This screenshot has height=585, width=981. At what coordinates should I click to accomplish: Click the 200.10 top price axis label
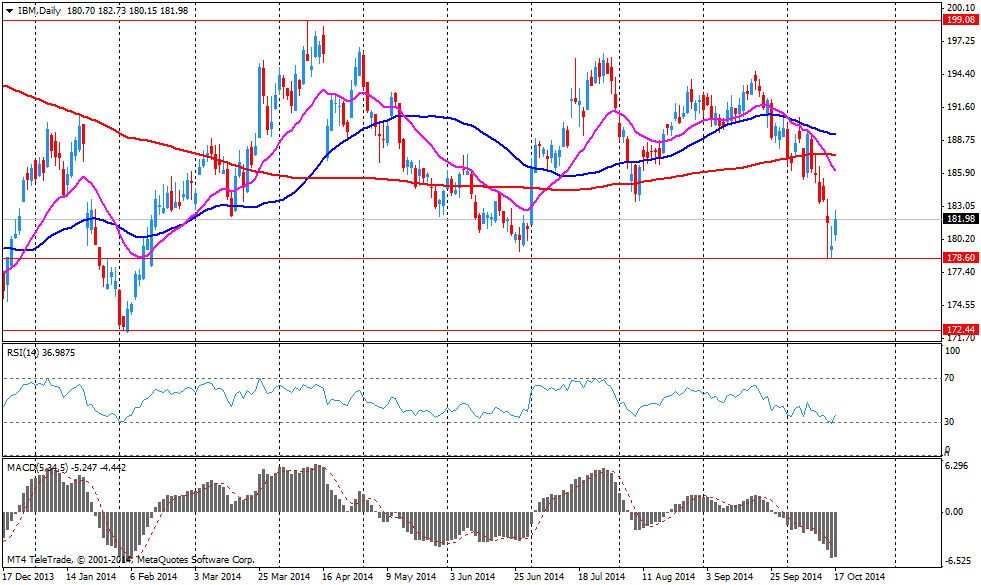coord(959,6)
